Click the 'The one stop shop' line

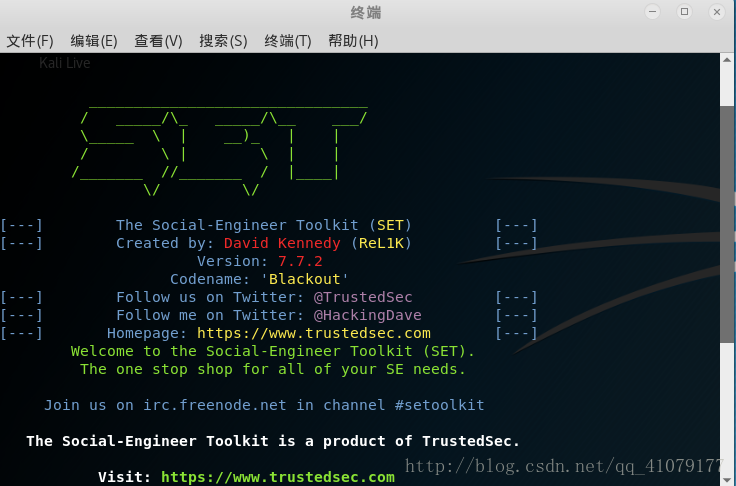[x=273, y=370]
